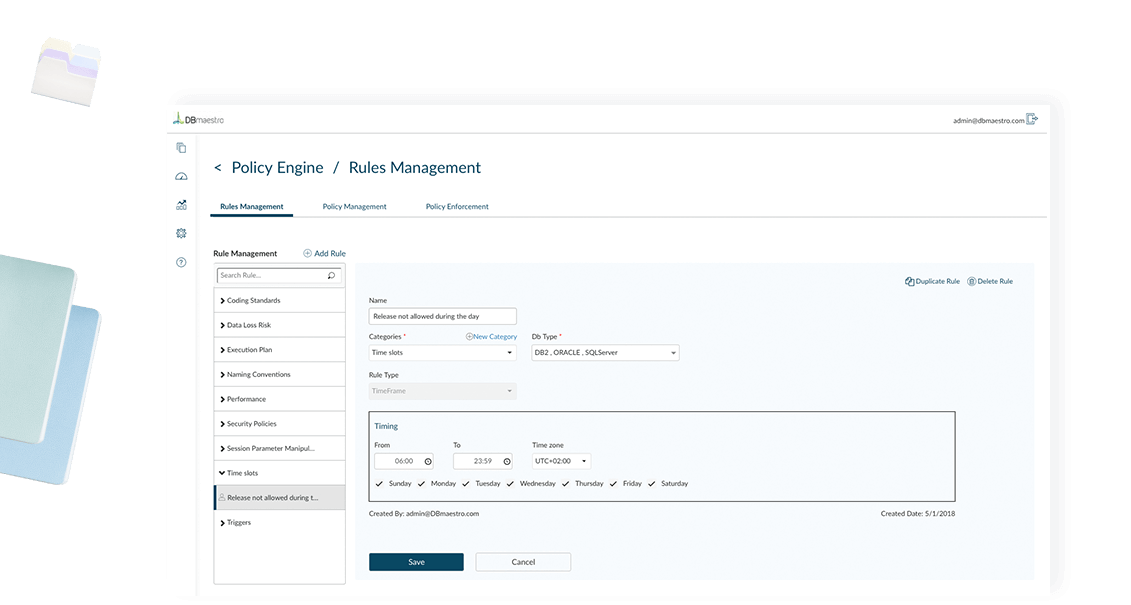
Task: Expand the Coding Standards category
Action: pyautogui.click(x=279, y=300)
